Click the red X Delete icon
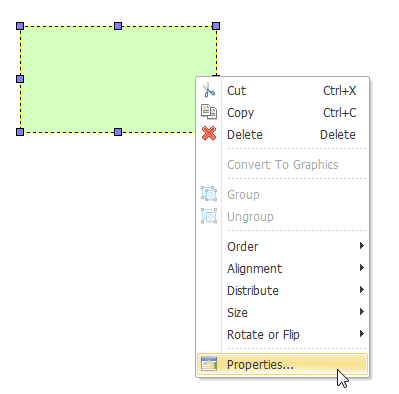Screen dimensions: 399x394 (209, 133)
